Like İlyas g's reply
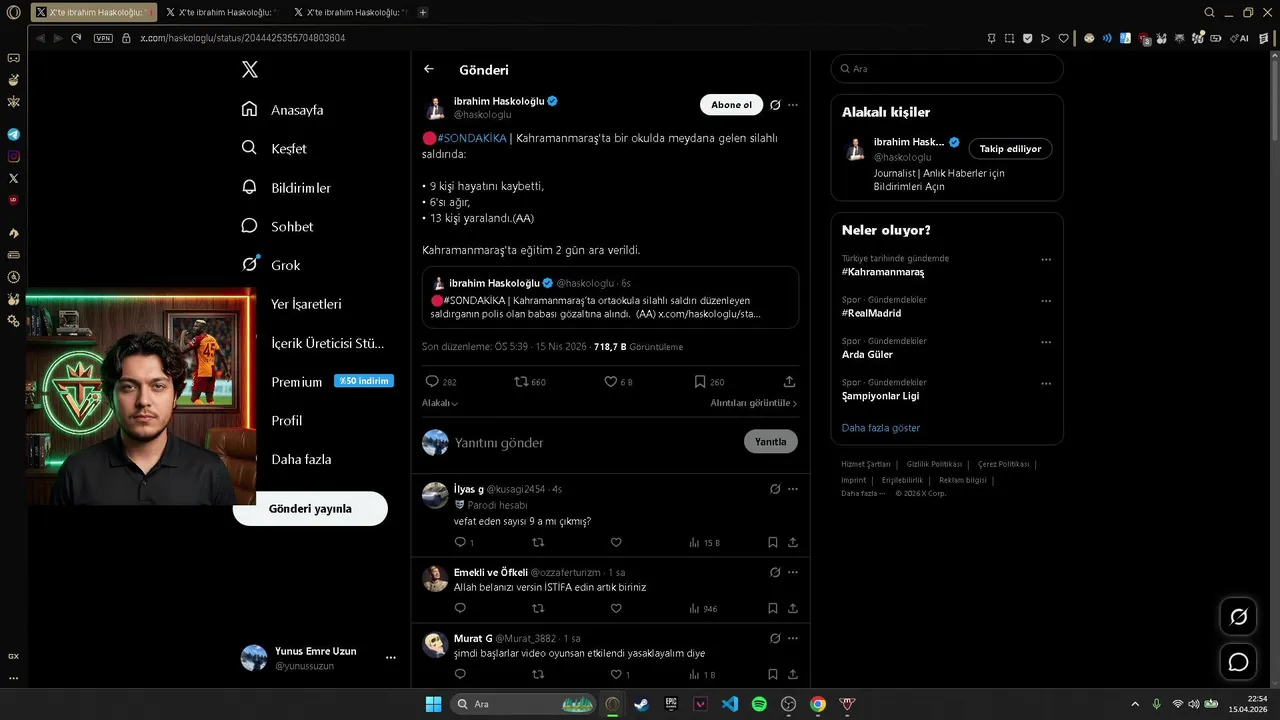 [x=616, y=542]
